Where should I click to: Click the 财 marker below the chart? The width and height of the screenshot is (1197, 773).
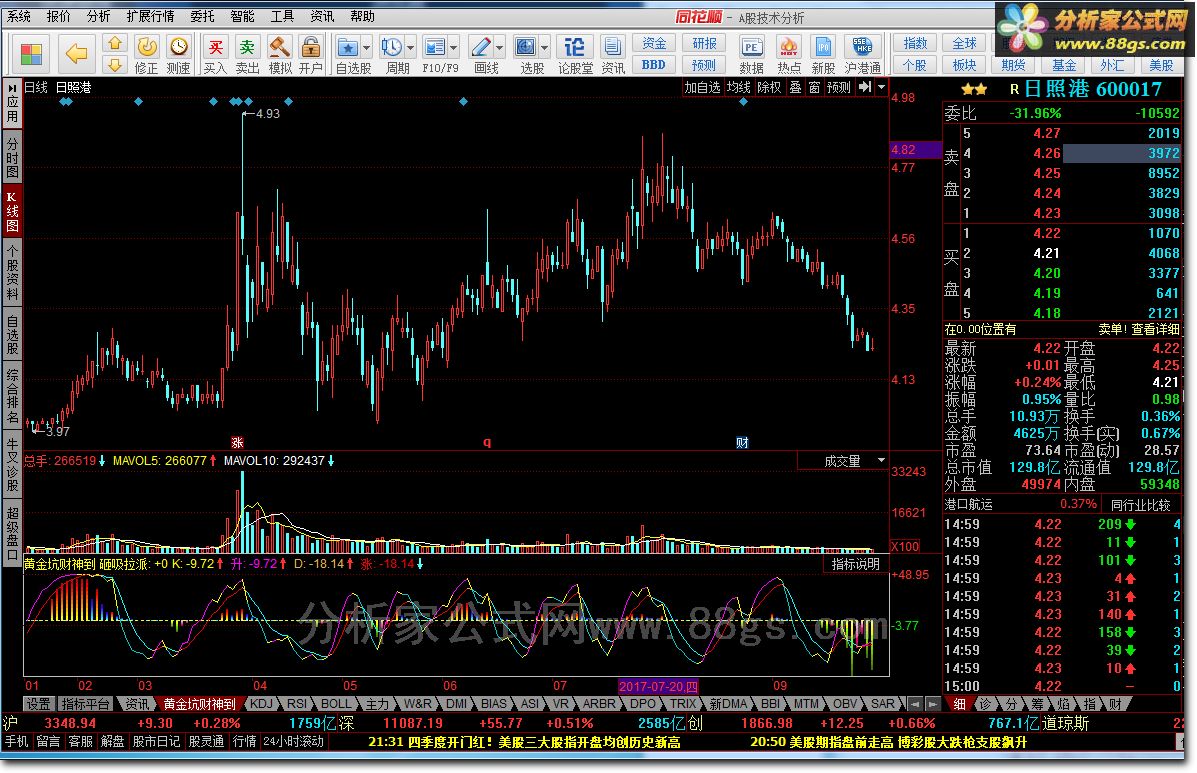[x=742, y=443]
